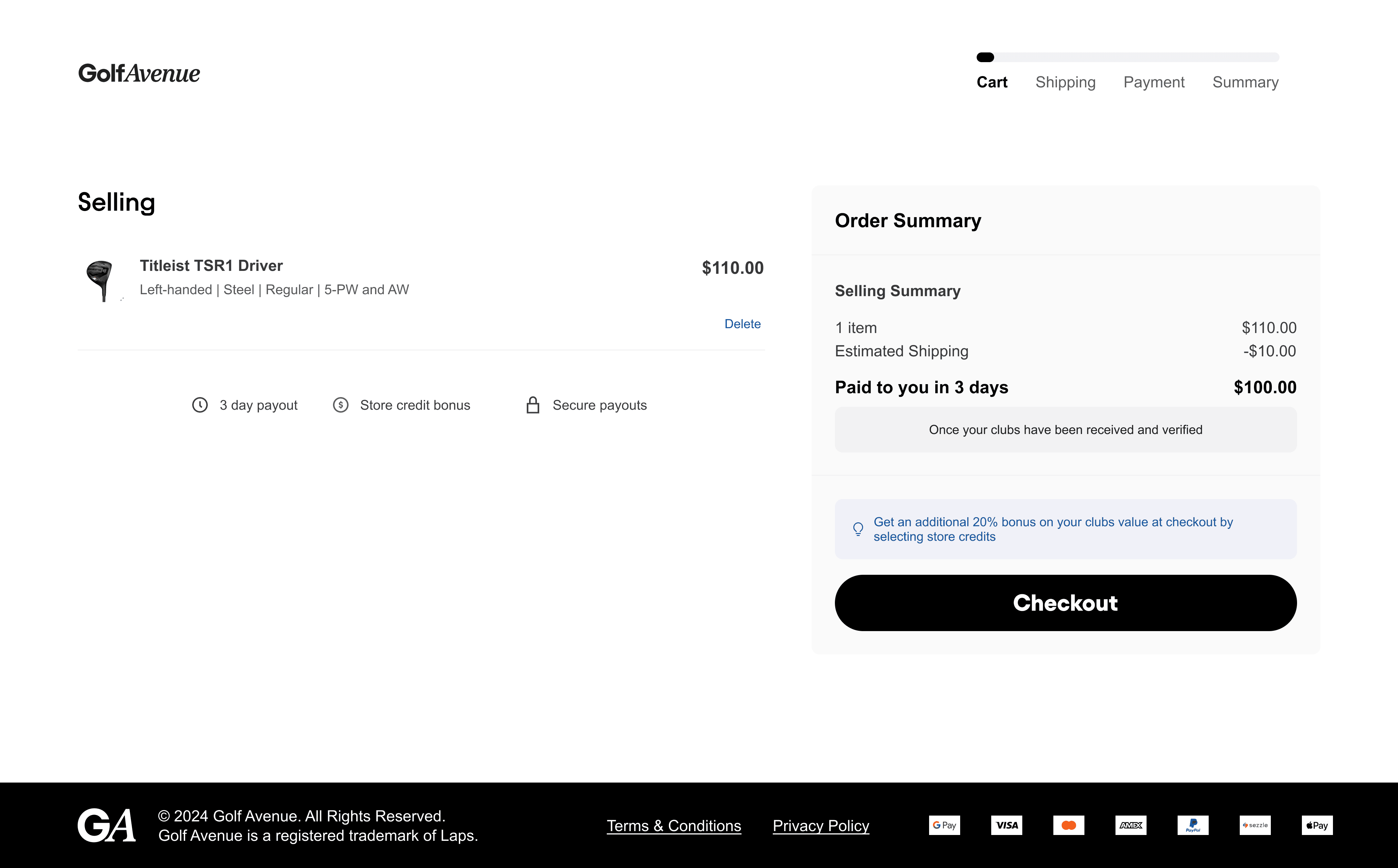Jump to the Summary step
The height and width of the screenshot is (868, 1398).
[x=1245, y=82]
